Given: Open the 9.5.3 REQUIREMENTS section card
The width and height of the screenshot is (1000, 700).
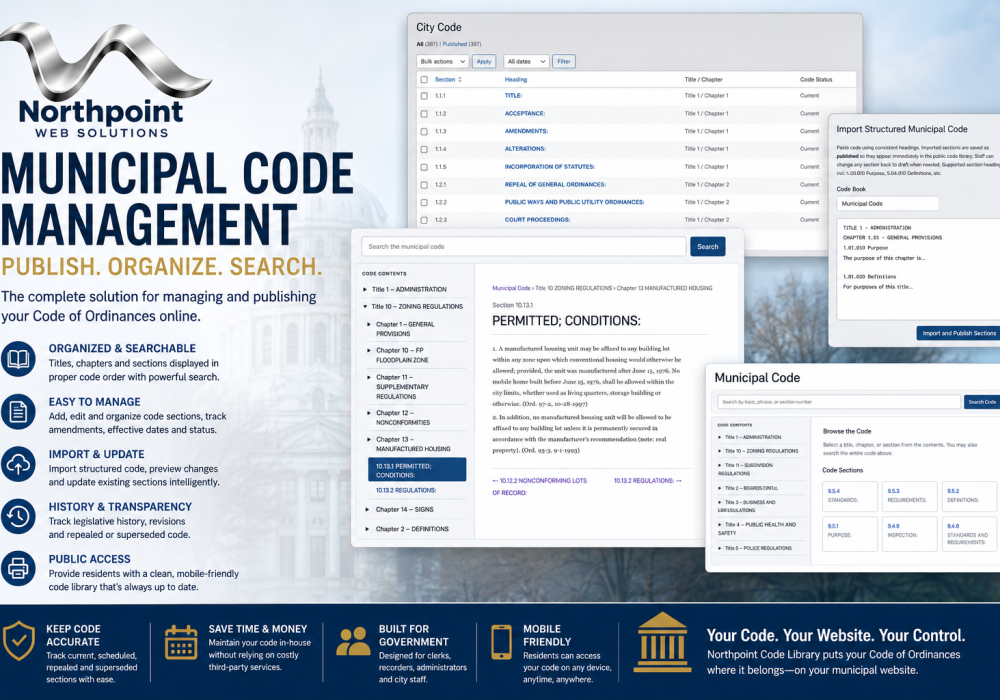Looking at the screenshot, I should (x=909, y=496).
